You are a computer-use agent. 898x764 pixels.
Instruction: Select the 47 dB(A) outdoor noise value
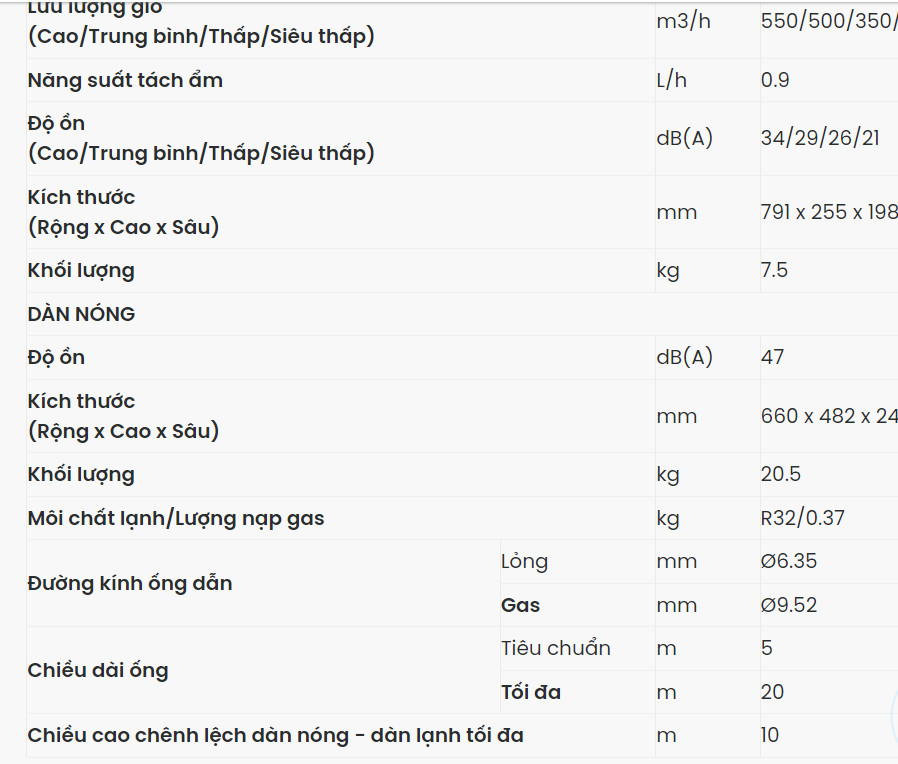pyautogui.click(x=772, y=357)
